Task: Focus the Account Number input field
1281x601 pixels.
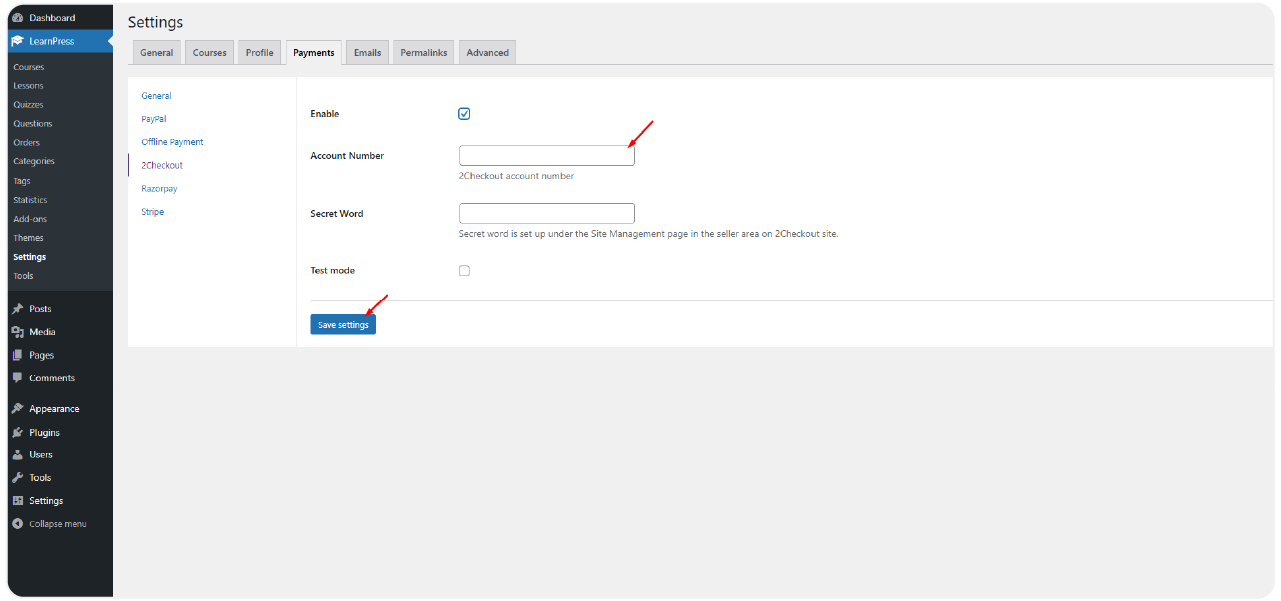Action: (x=546, y=156)
